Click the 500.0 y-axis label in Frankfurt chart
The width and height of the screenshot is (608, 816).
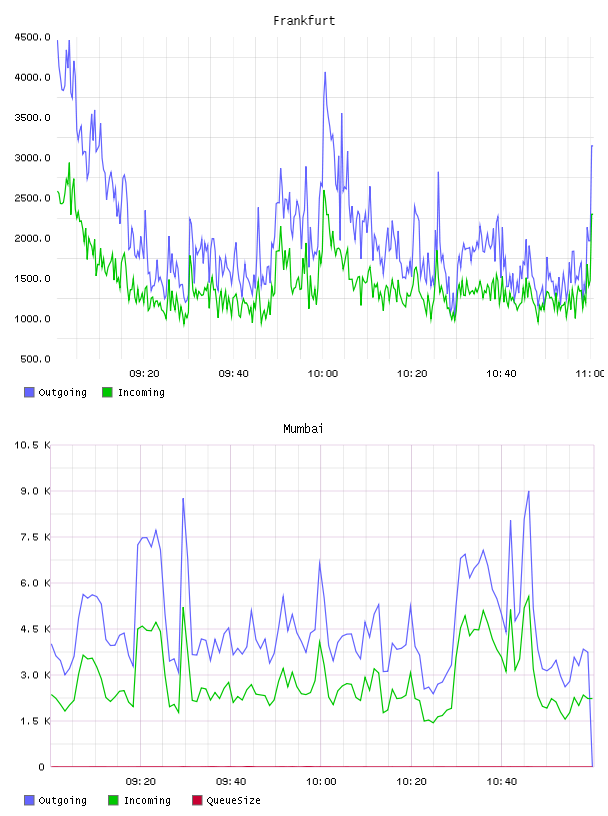pos(35,359)
